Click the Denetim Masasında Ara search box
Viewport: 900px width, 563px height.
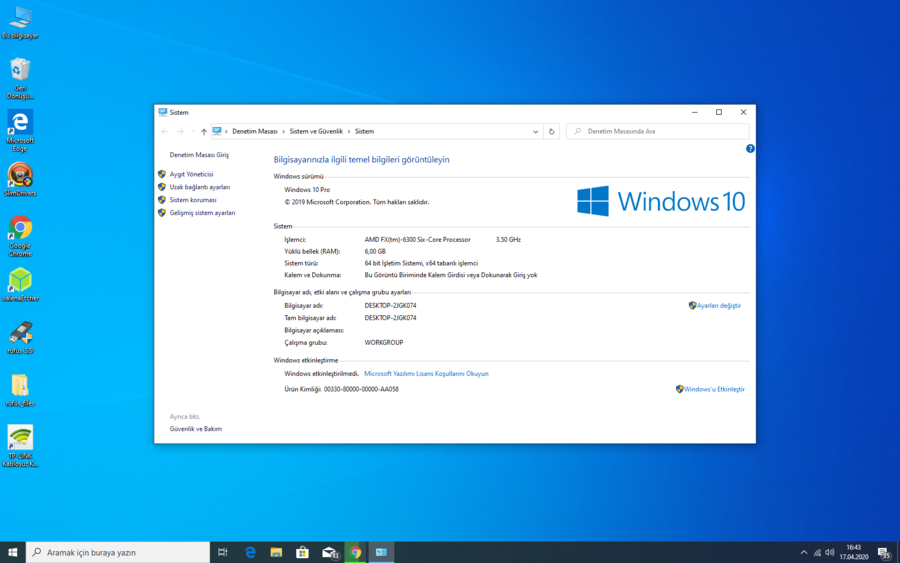[660, 131]
